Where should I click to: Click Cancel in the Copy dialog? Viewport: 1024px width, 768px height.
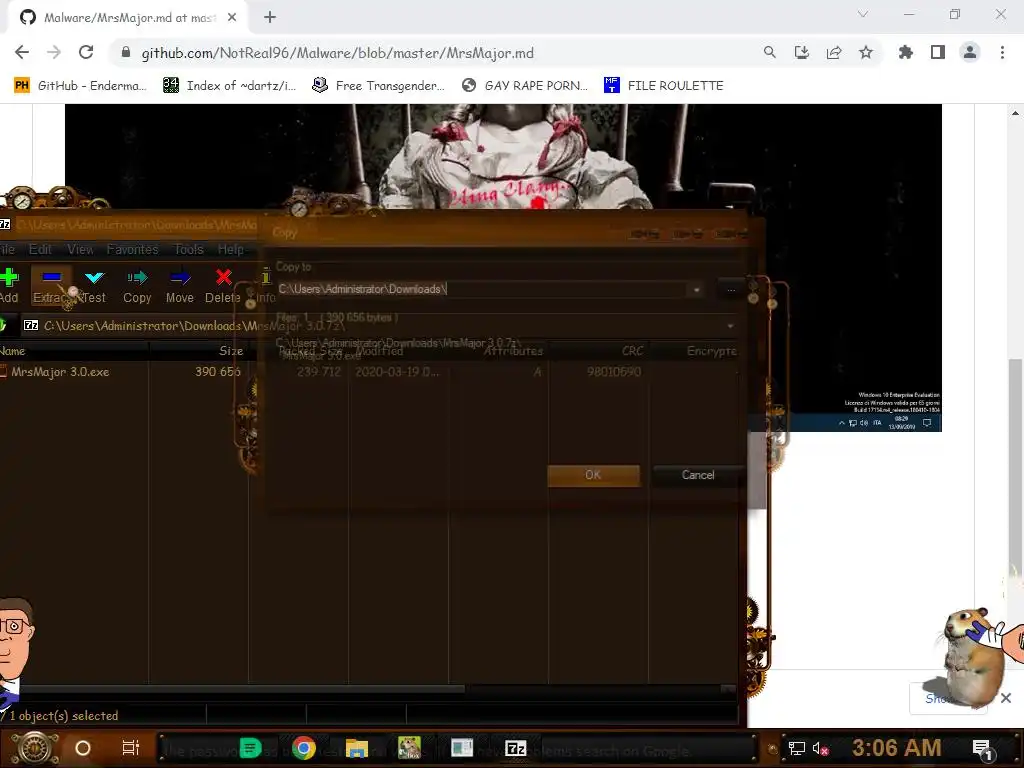click(x=697, y=475)
